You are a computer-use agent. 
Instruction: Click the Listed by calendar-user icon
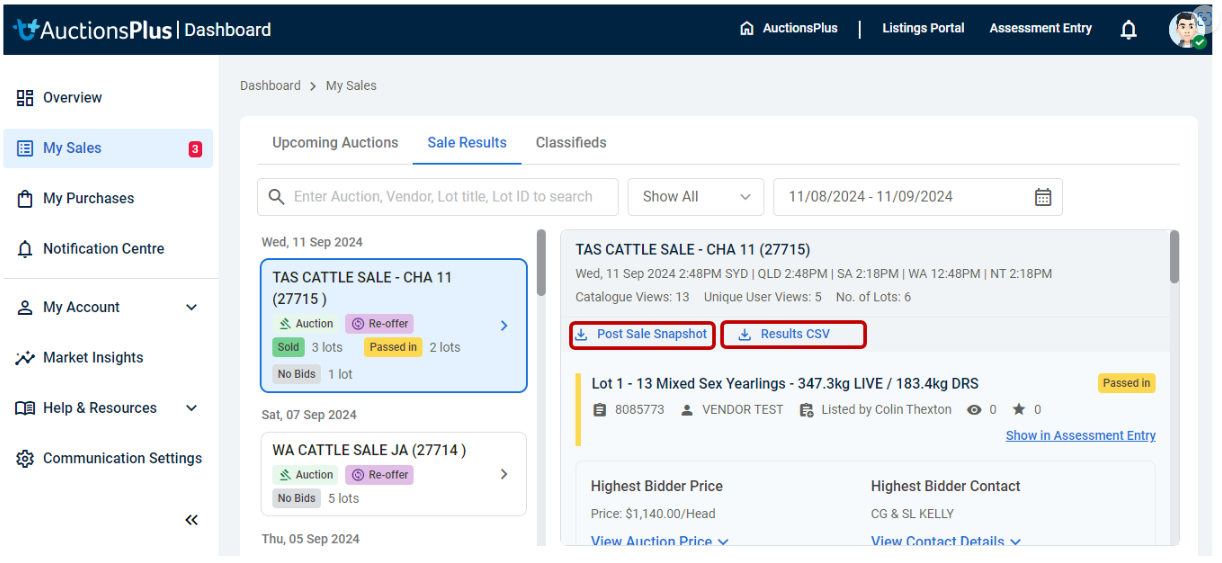(806, 410)
